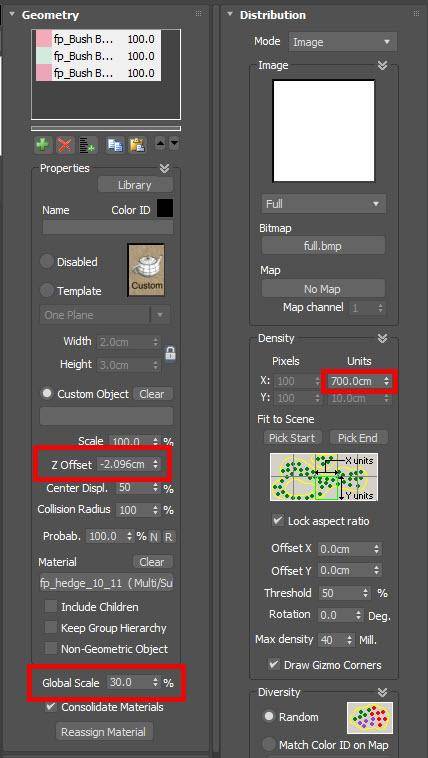This screenshot has width=428, height=758.
Task: Click the green-swatch fp_Bush list item
Action: (x=98, y=56)
